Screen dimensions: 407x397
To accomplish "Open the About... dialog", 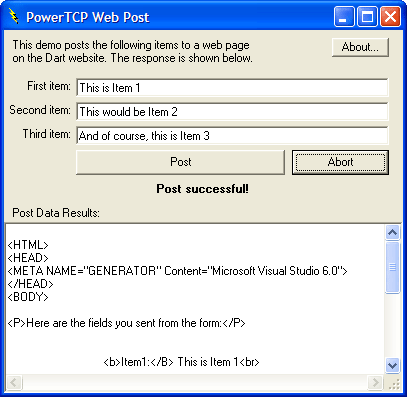I will click(360, 47).
